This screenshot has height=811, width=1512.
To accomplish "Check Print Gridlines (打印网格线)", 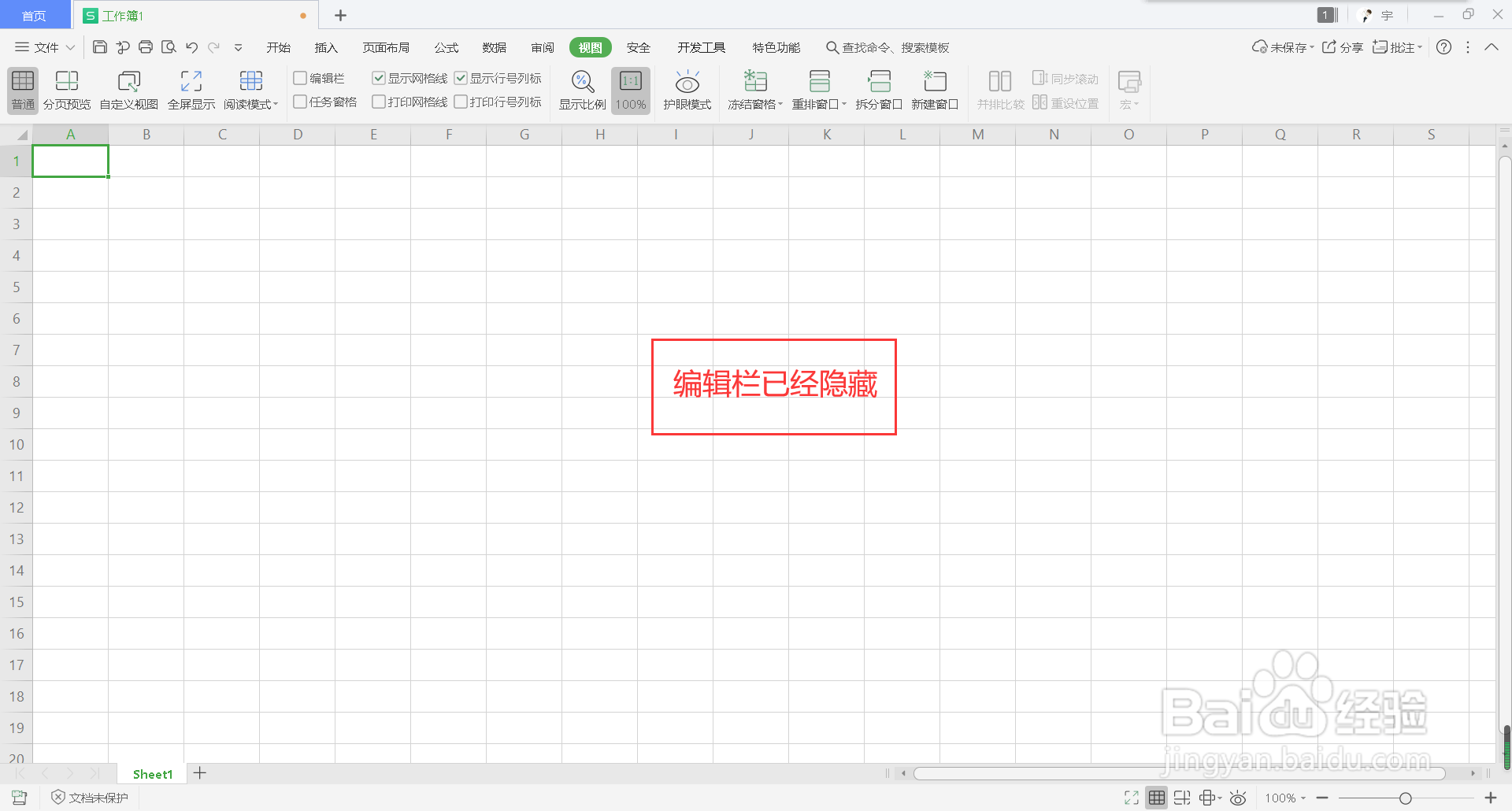I will coord(379,102).
